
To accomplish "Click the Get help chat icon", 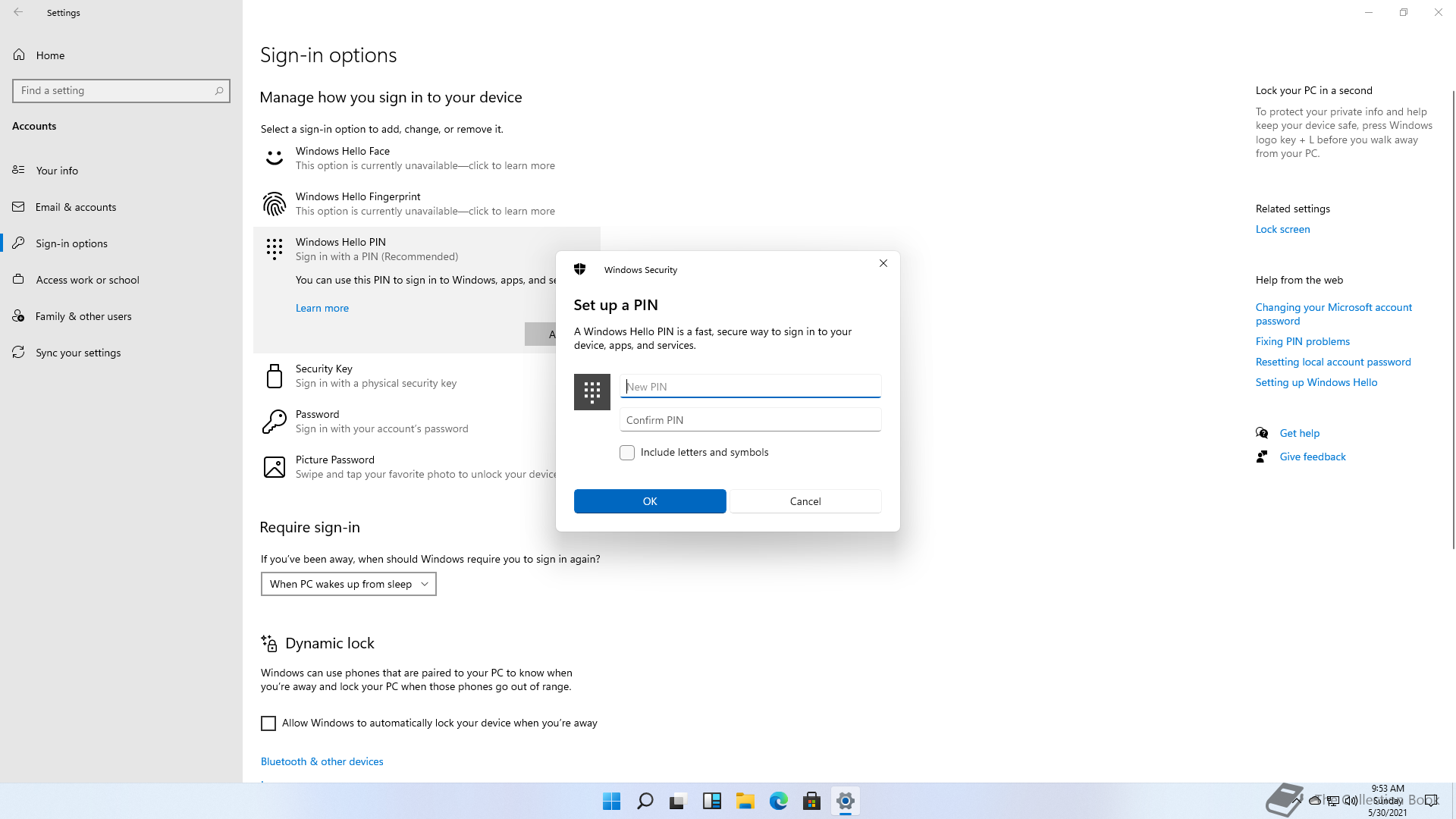I will point(1262,433).
